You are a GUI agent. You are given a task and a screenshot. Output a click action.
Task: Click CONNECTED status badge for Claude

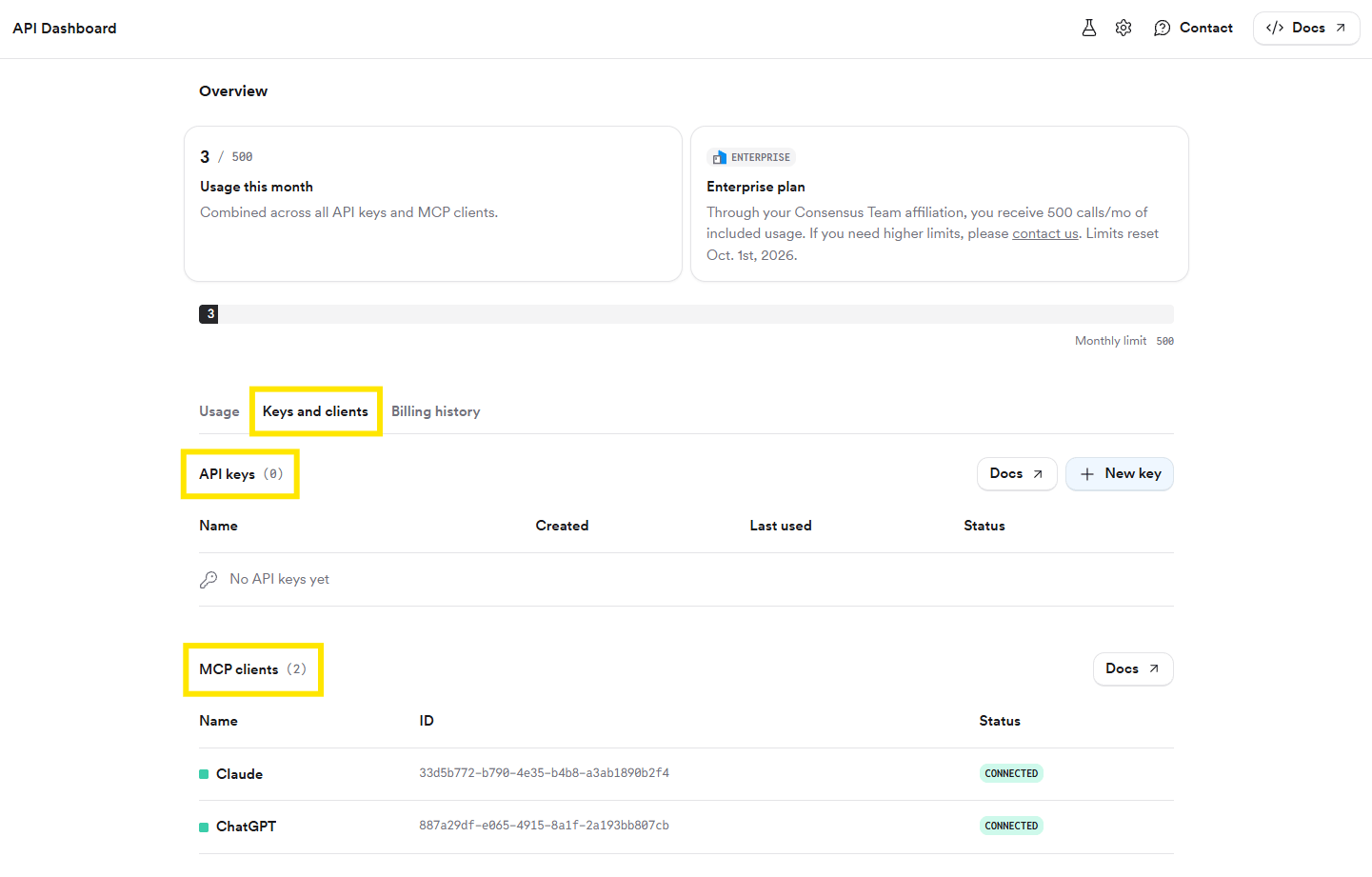[1011, 773]
